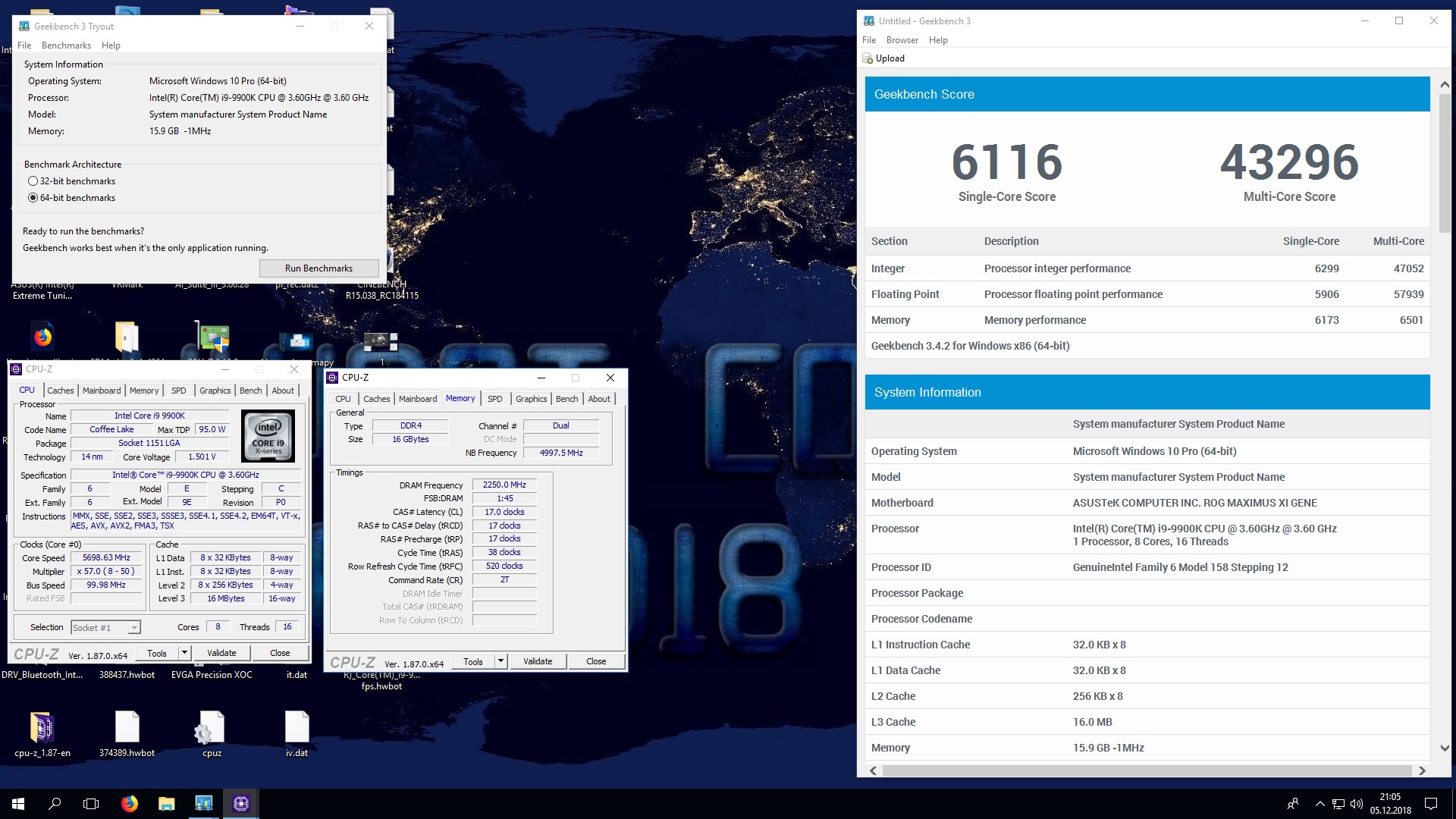Open the desktop folder left of the shield installer icon

127,336
